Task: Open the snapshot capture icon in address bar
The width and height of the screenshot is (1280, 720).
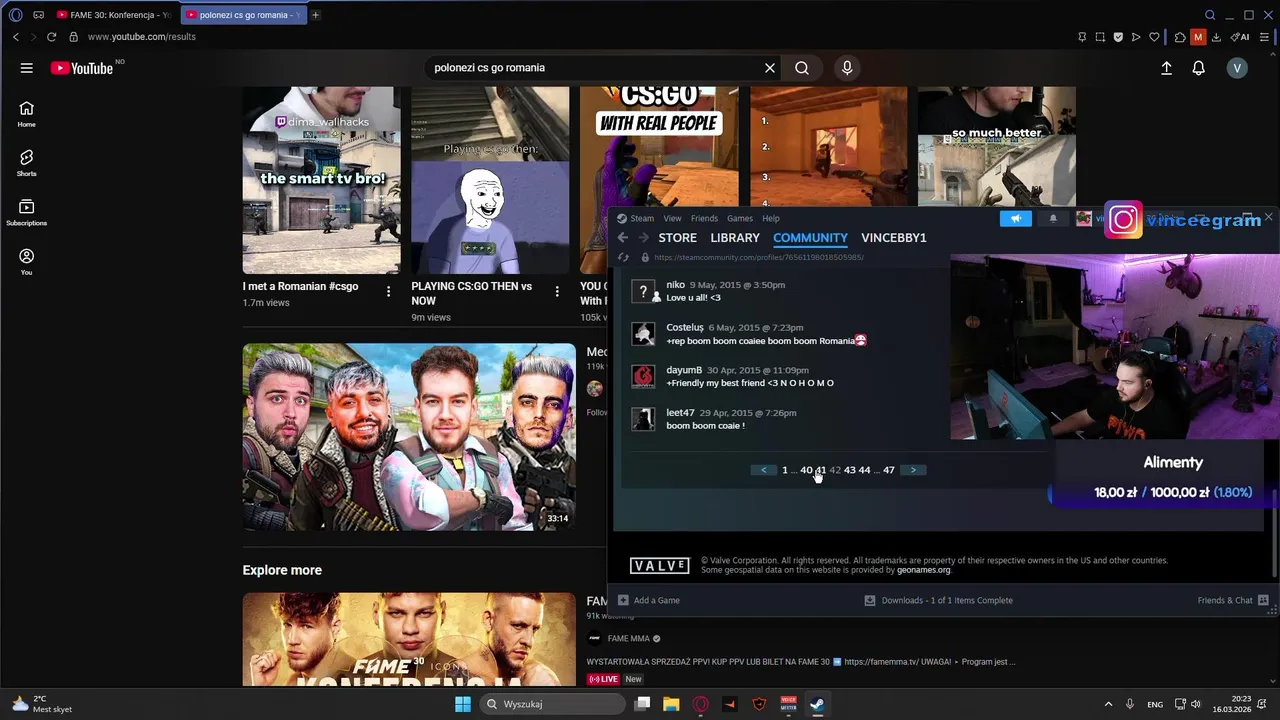Action: click(1100, 37)
